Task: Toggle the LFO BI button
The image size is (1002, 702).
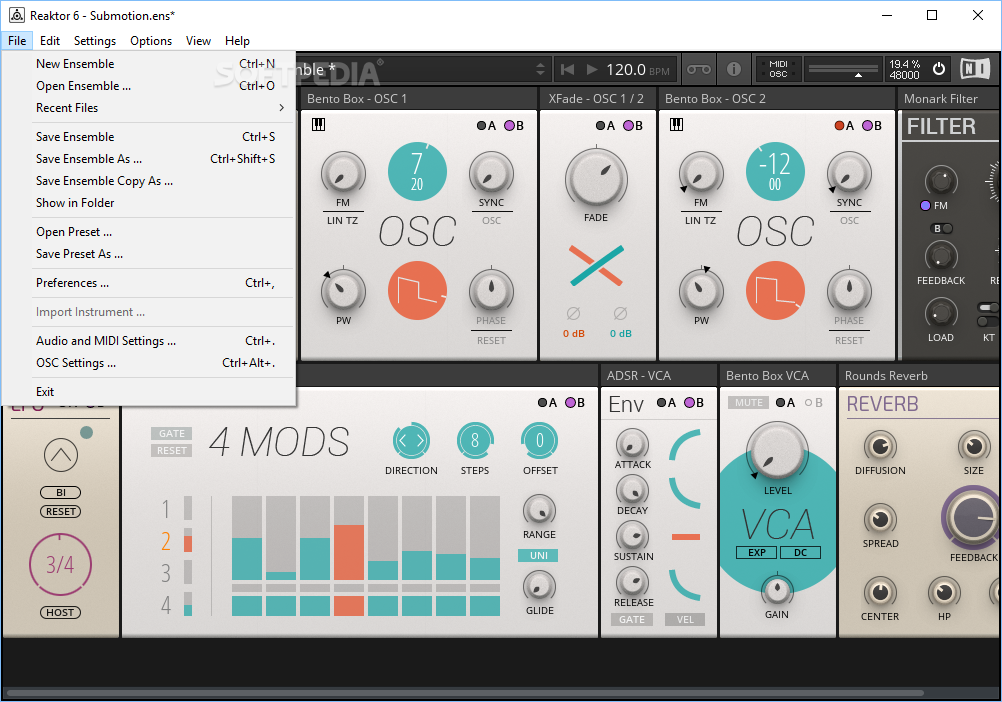Action: click(61, 492)
